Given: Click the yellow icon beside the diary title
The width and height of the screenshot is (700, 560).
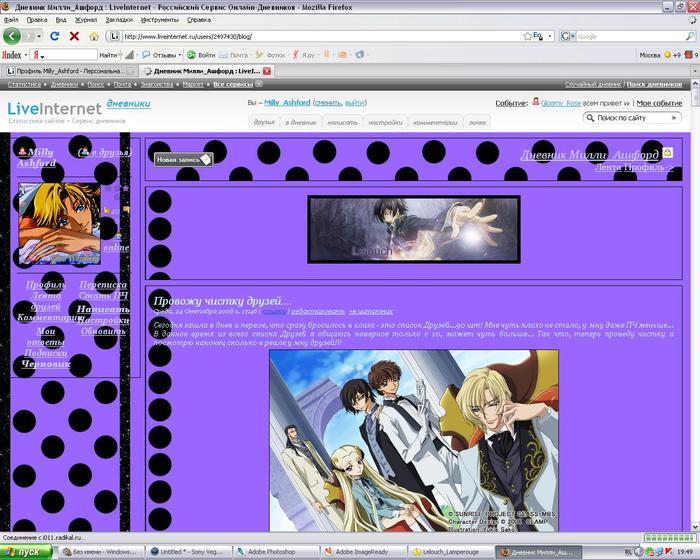Looking at the screenshot, I should tap(667, 152).
